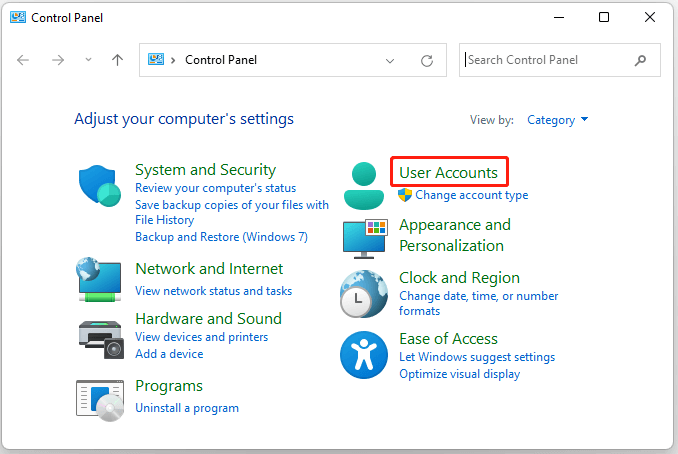Click the Clock and Region icon
This screenshot has height=454, width=678.
(364, 293)
